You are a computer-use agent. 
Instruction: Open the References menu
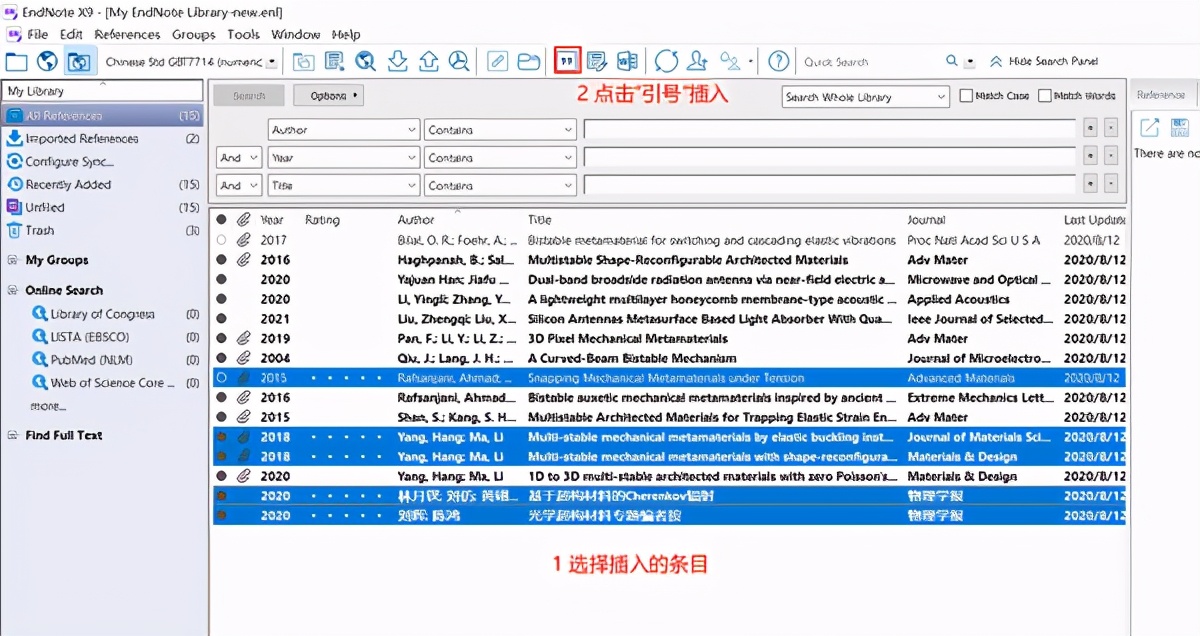tap(127, 34)
